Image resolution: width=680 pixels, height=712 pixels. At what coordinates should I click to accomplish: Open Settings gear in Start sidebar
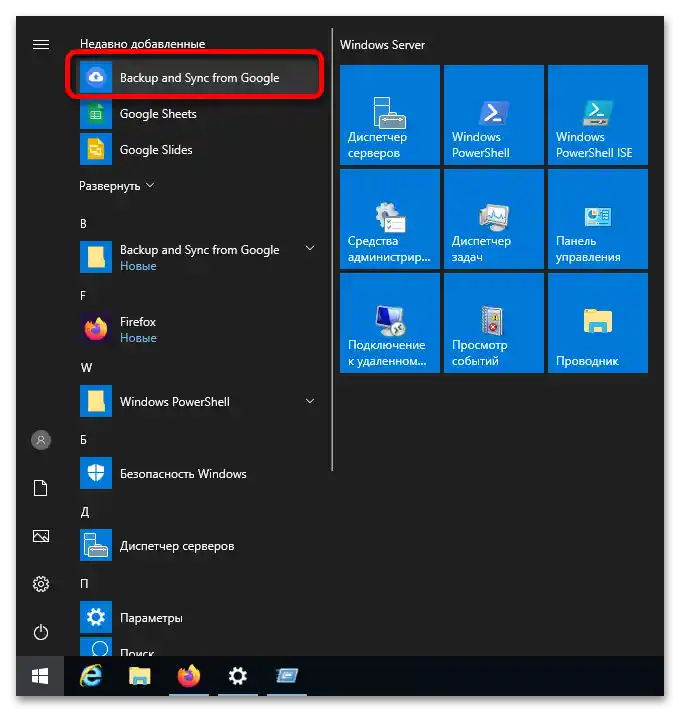pyautogui.click(x=41, y=584)
